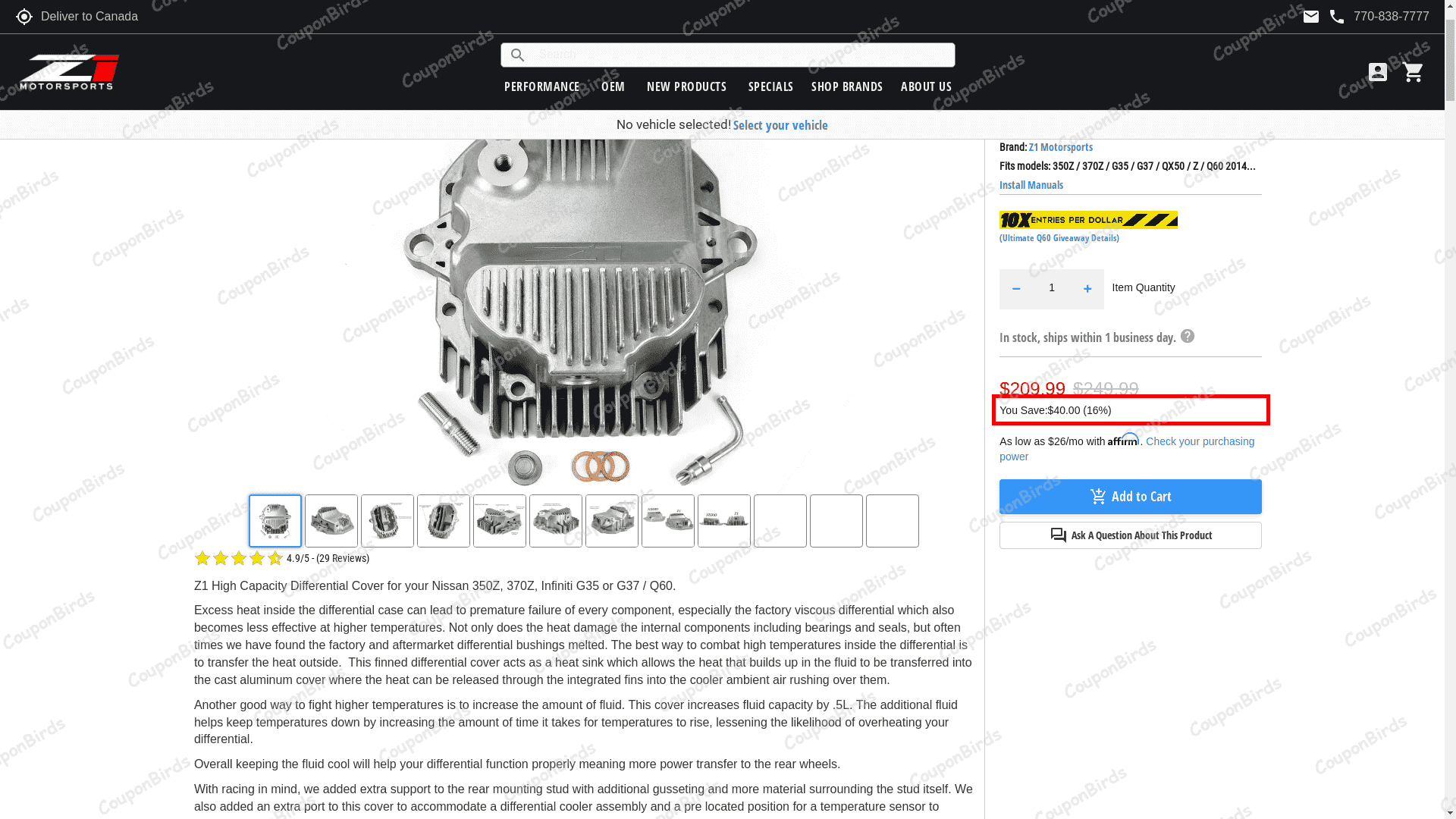This screenshot has width=1456, height=819.
Task: Expand the NEW PRODUCTS menu
Action: pyautogui.click(x=686, y=86)
